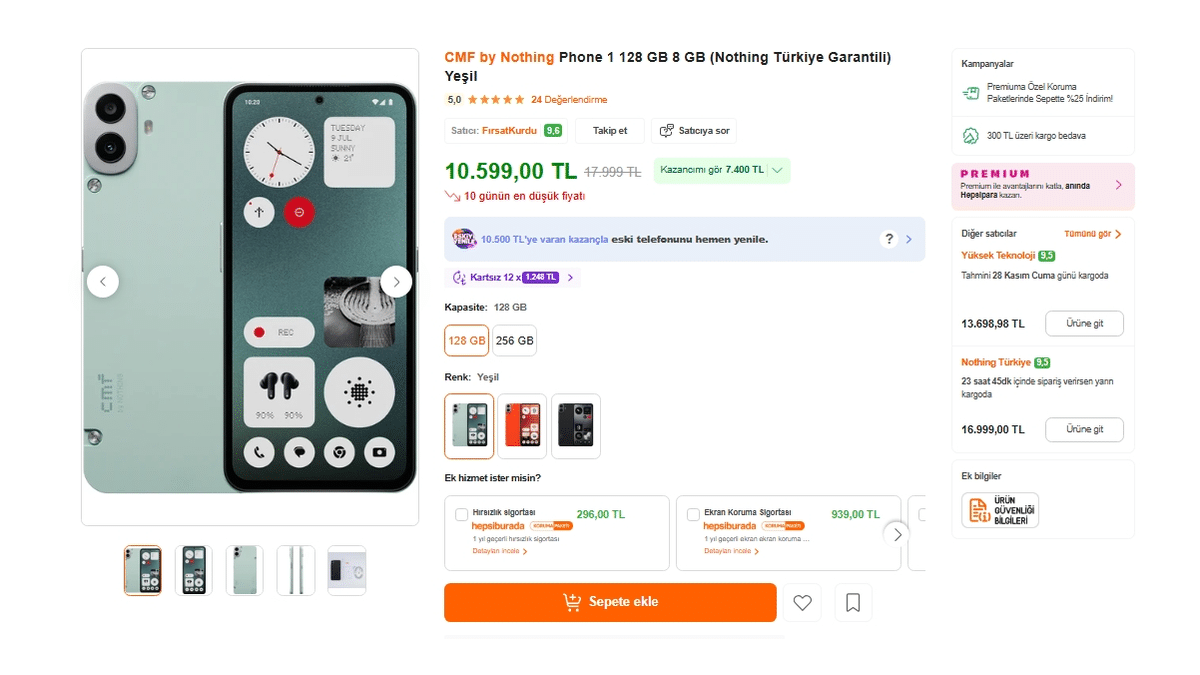
Task: Check the Ekran Koruma Sigortası box
Action: [x=694, y=513]
